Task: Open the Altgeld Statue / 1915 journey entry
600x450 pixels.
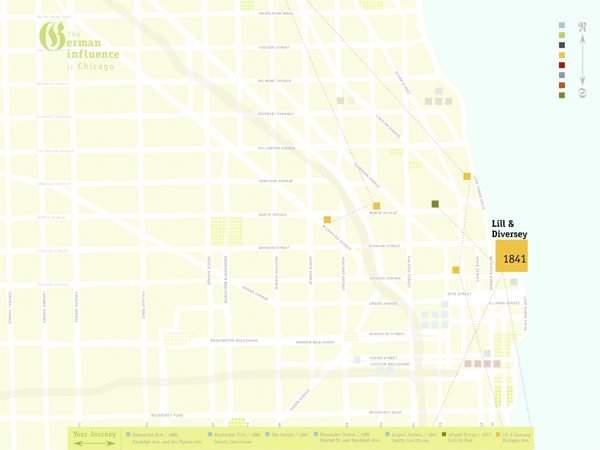Action: click(x=466, y=438)
